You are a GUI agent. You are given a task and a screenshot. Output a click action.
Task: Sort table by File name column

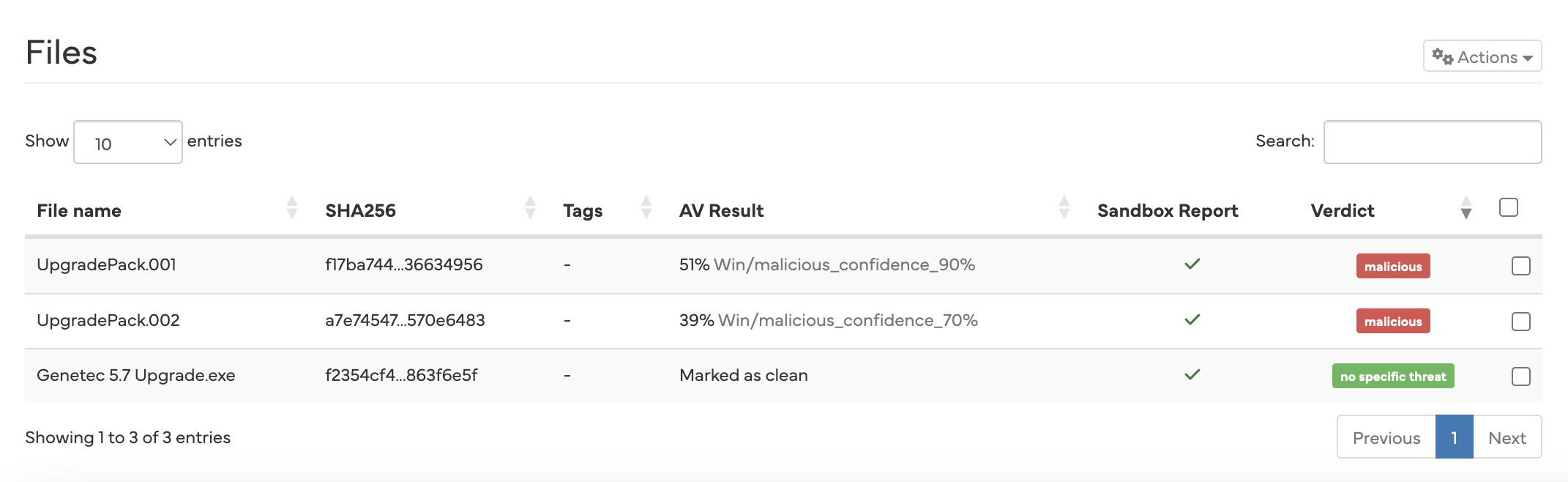click(292, 208)
